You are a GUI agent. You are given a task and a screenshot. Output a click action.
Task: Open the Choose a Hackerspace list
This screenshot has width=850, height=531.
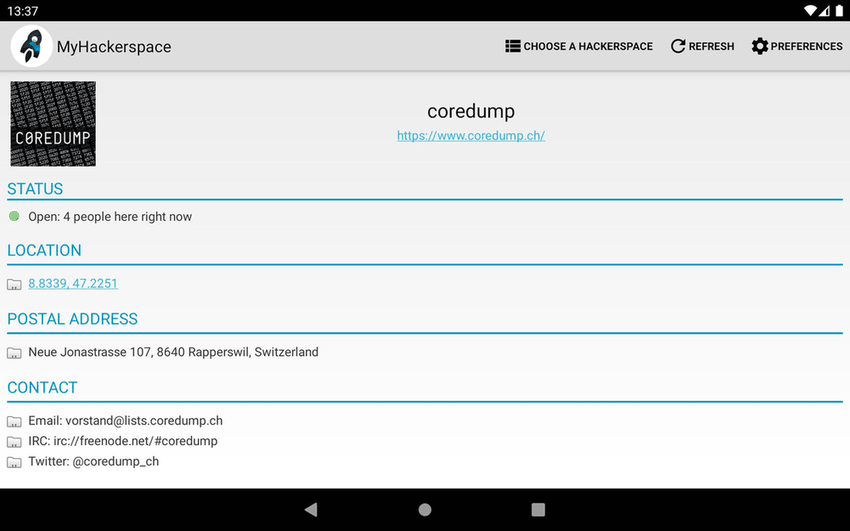point(579,46)
